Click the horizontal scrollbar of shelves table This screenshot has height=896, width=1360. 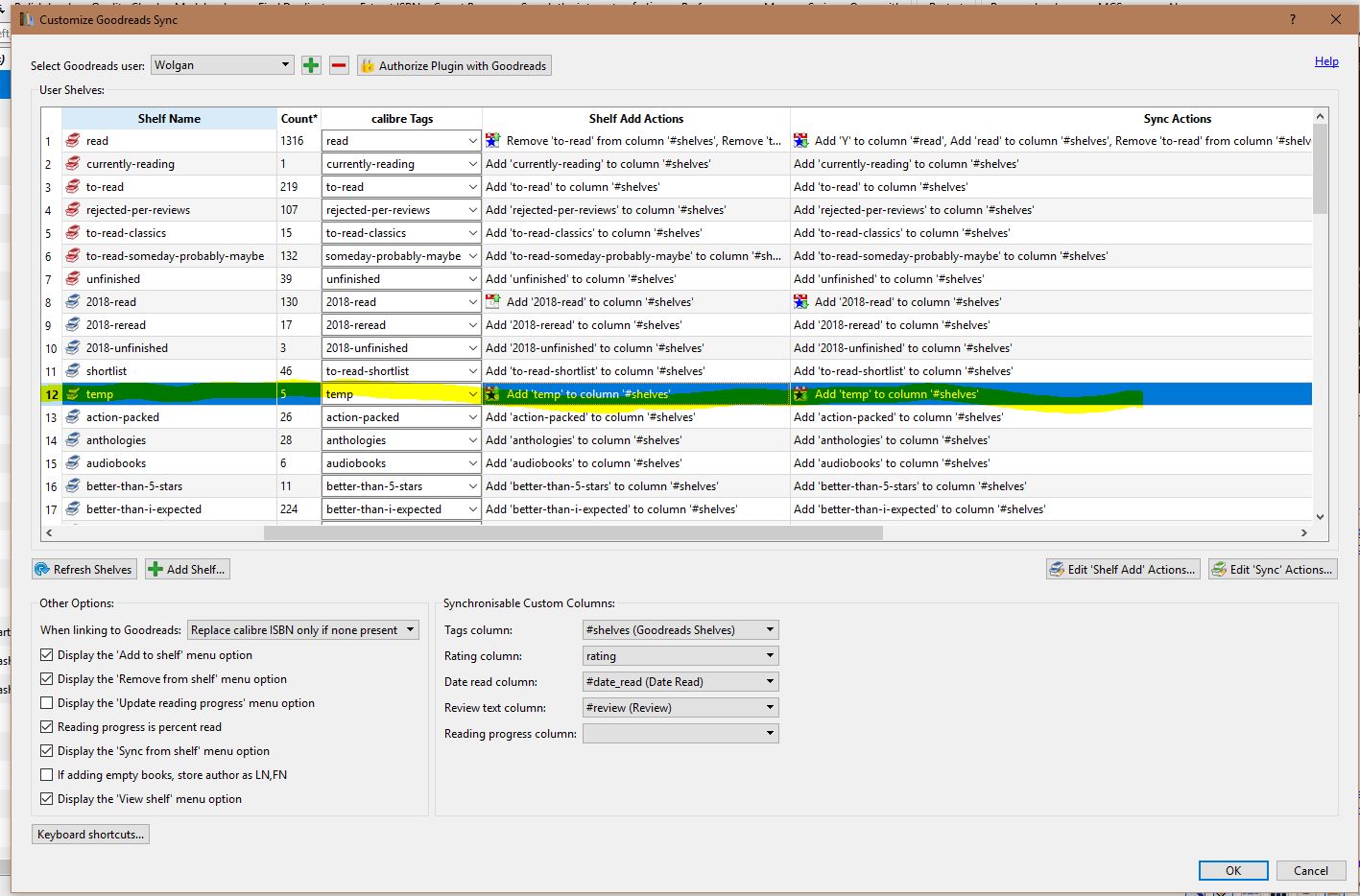(573, 532)
